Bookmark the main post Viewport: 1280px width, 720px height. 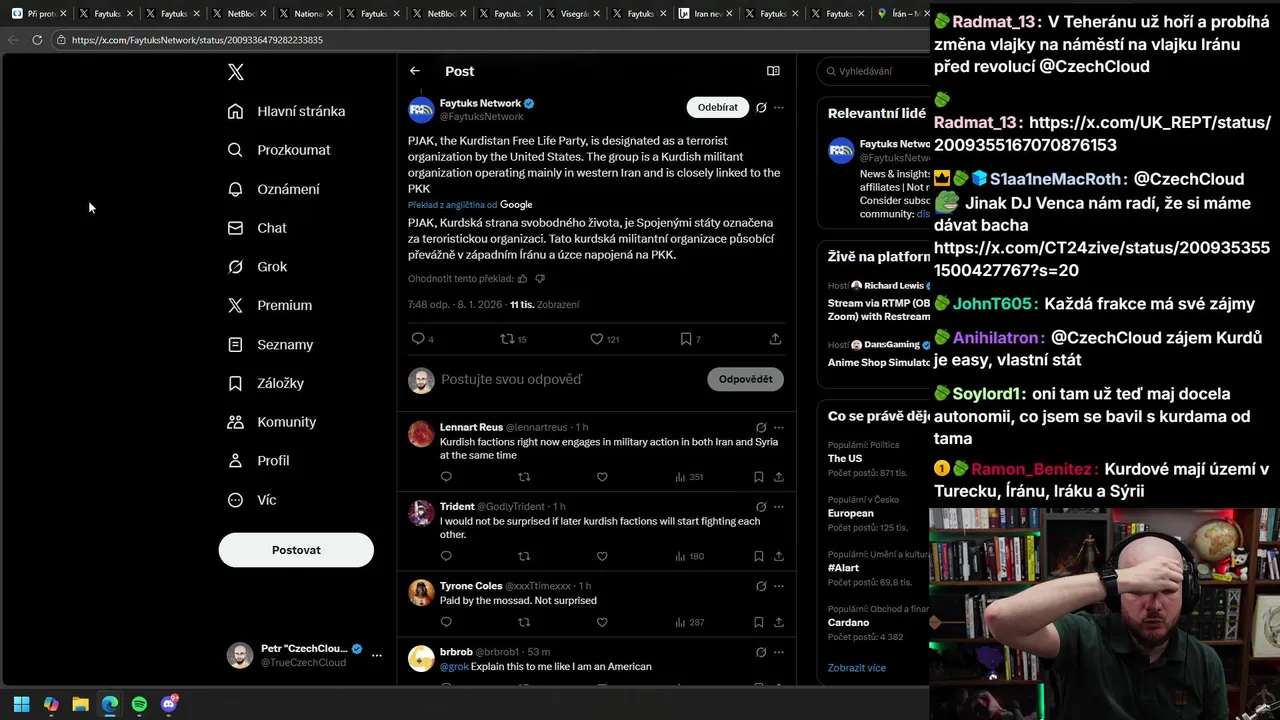pos(686,339)
